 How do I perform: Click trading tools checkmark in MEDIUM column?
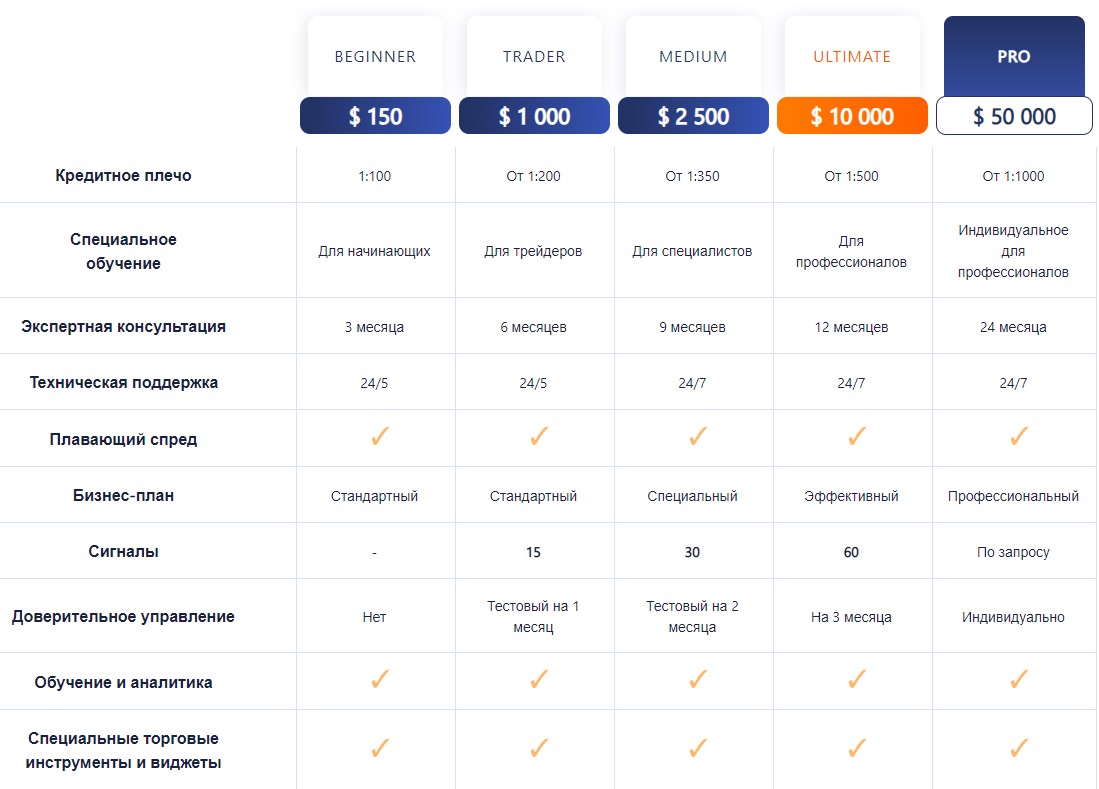tap(698, 748)
